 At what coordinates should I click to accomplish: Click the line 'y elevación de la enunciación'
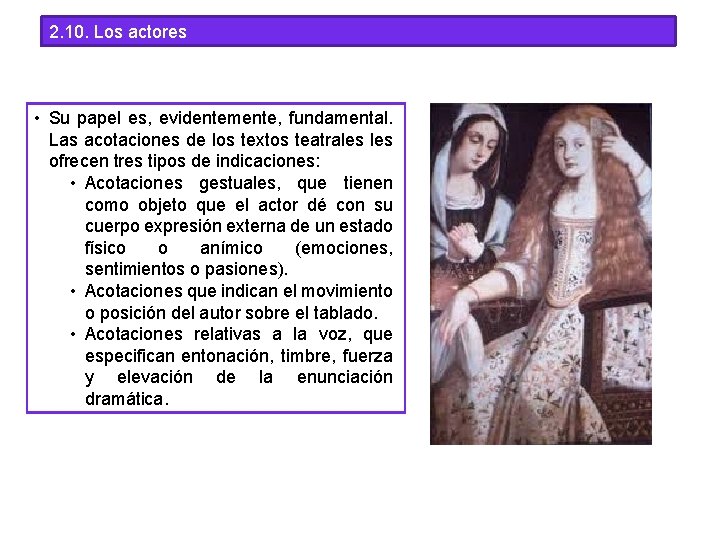[x=239, y=377]
